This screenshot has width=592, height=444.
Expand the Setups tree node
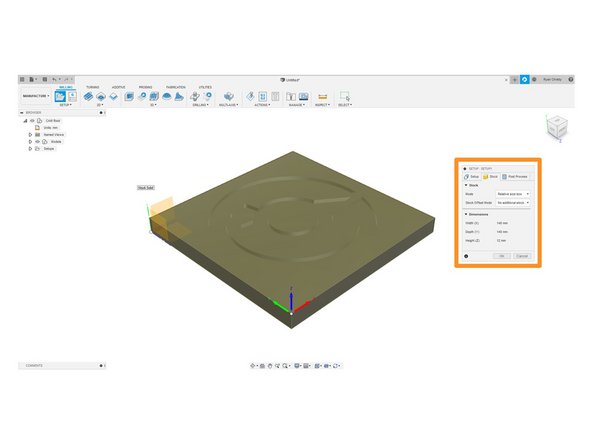[30, 149]
